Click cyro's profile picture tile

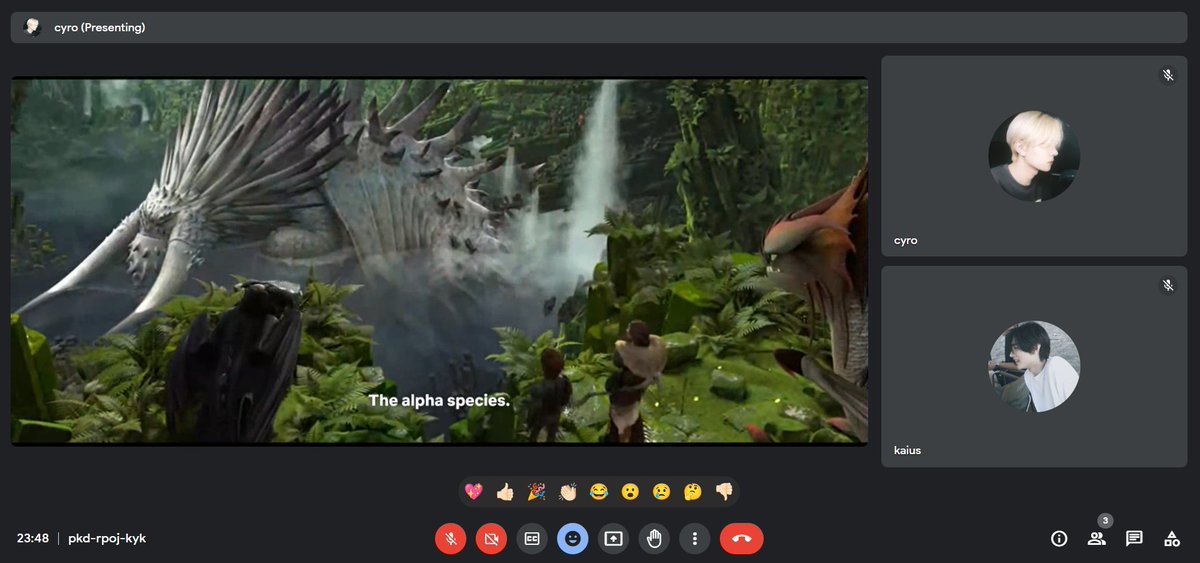click(x=1034, y=156)
